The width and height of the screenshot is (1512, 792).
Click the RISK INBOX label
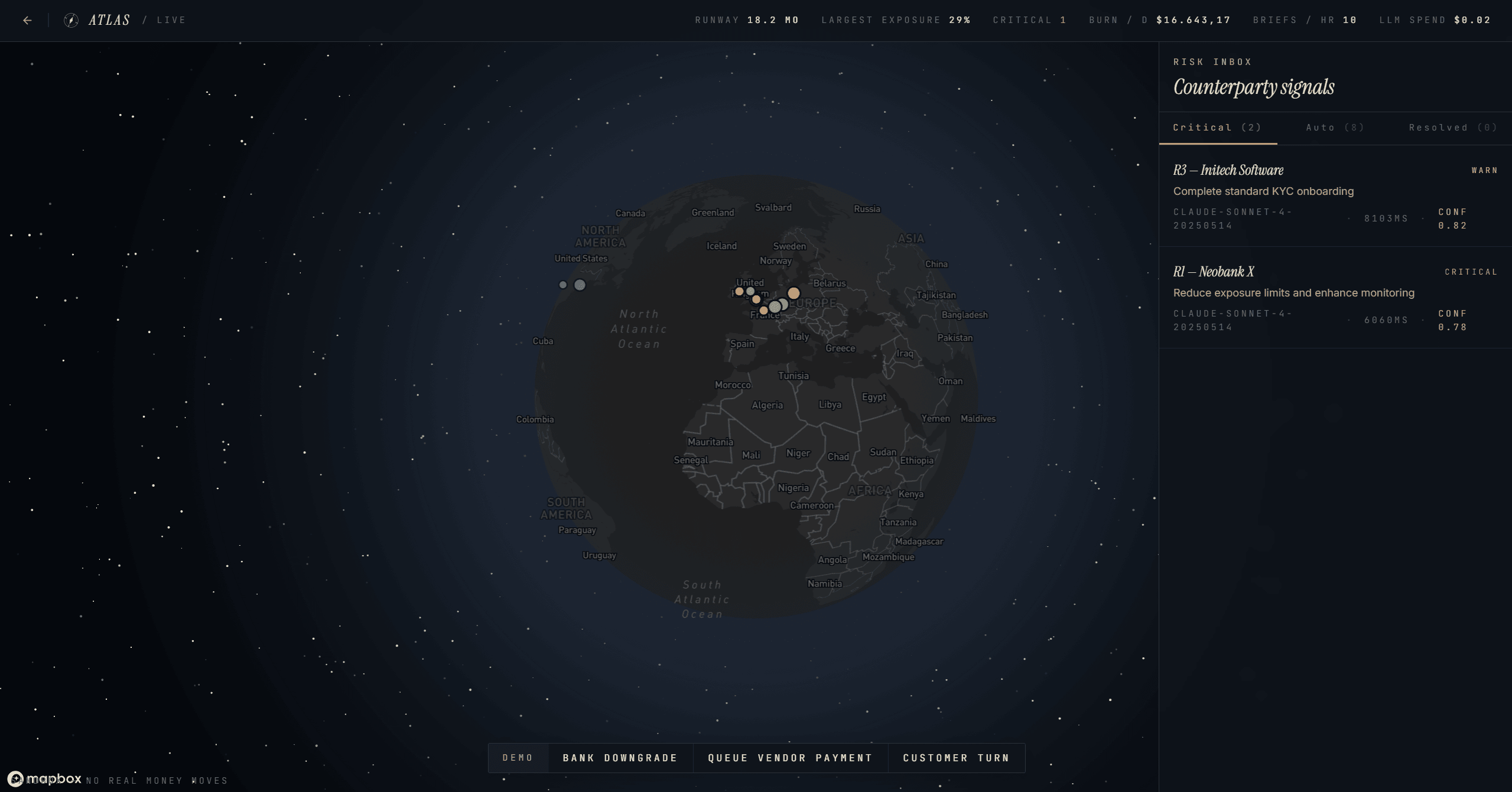click(1212, 61)
